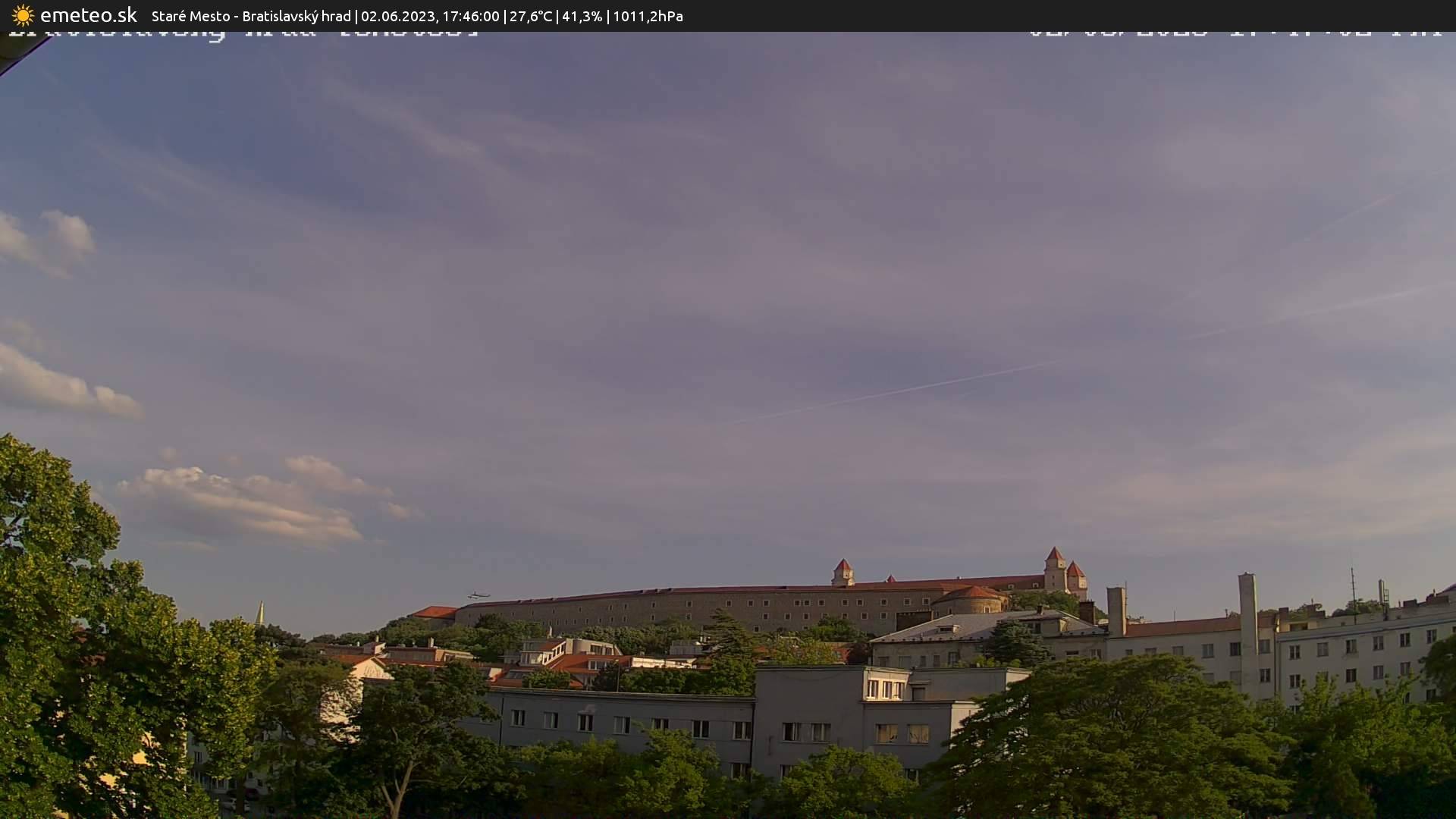
Task: Click the Bratislavský hrad label
Action: [x=298, y=16]
